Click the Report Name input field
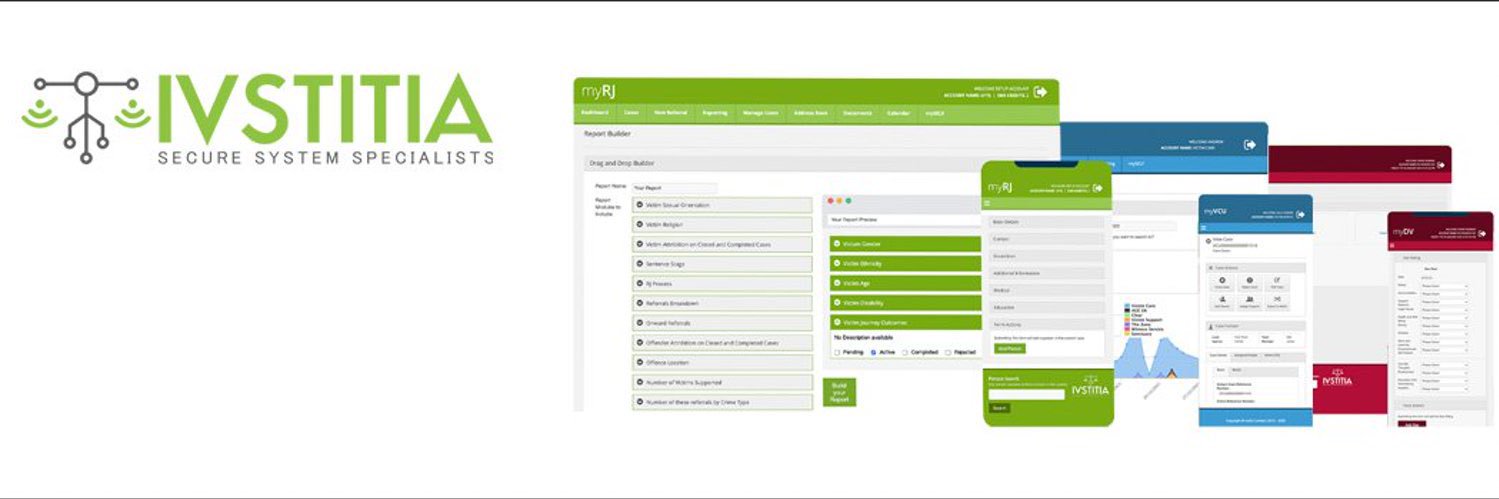The height and width of the screenshot is (499, 1499). pyautogui.click(x=674, y=187)
